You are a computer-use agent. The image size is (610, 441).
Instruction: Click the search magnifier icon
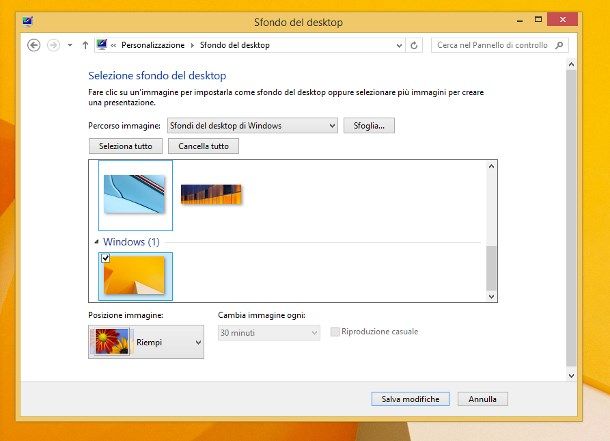click(559, 45)
